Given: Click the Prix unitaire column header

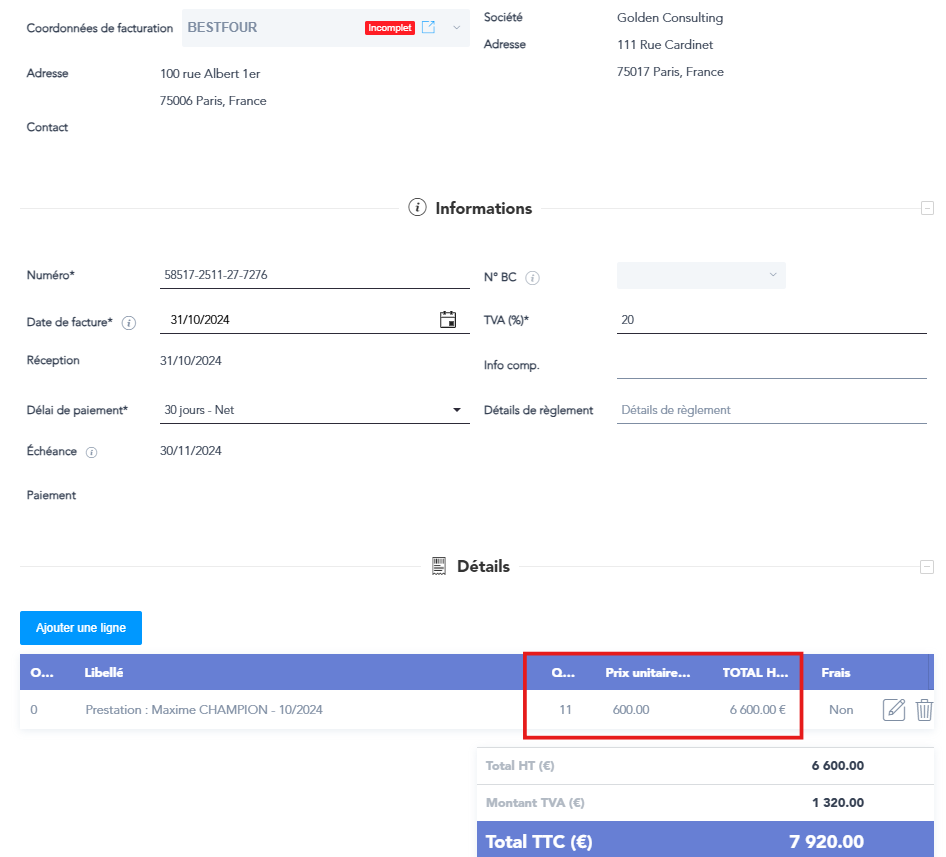Looking at the screenshot, I should 647,673.
